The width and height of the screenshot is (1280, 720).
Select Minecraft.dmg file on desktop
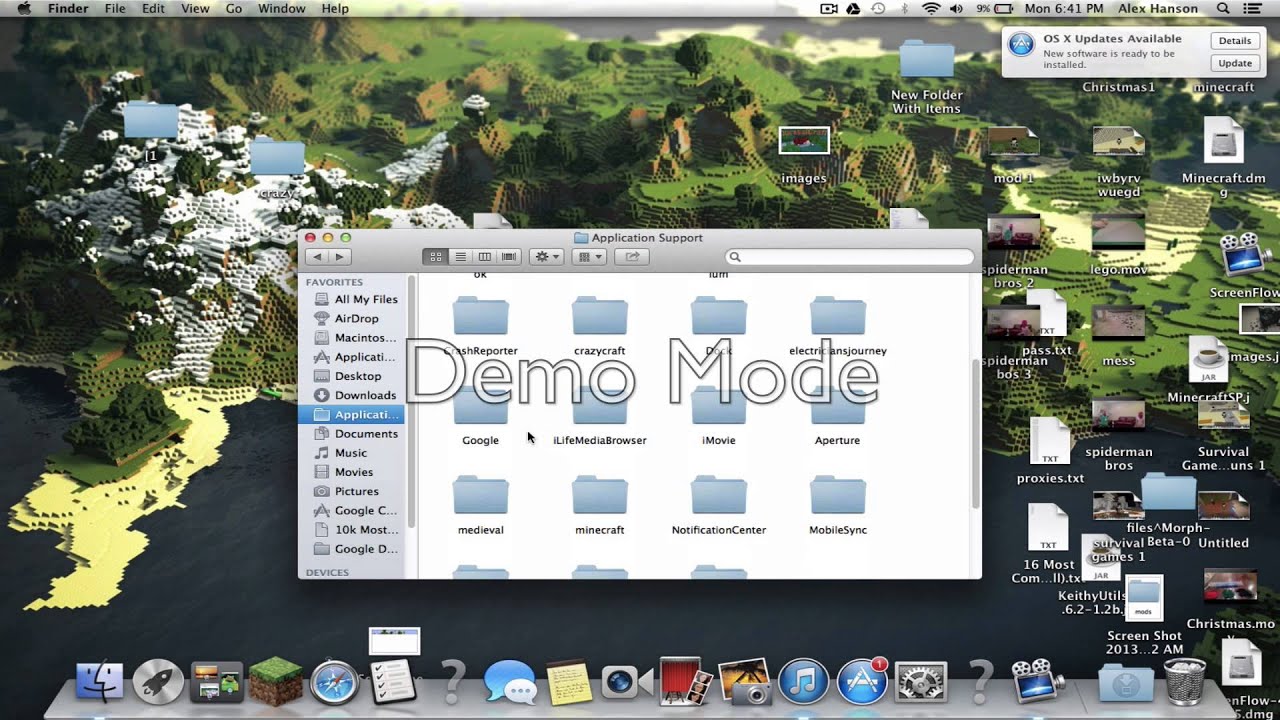tap(1223, 142)
